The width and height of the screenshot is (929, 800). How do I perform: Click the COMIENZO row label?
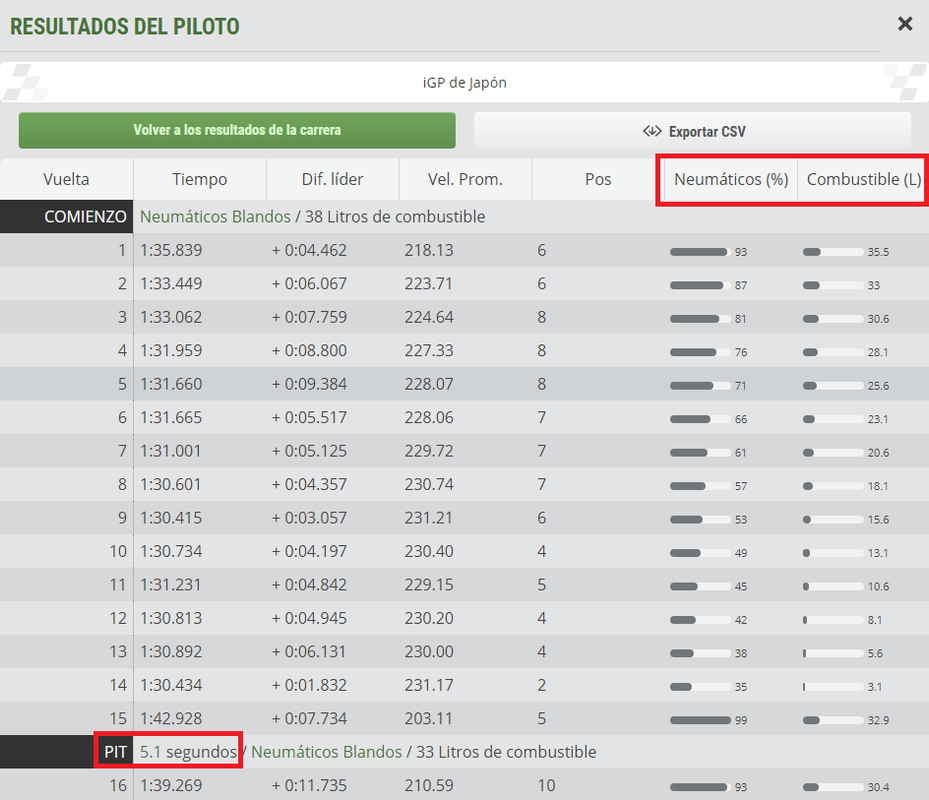pyautogui.click(x=66, y=216)
